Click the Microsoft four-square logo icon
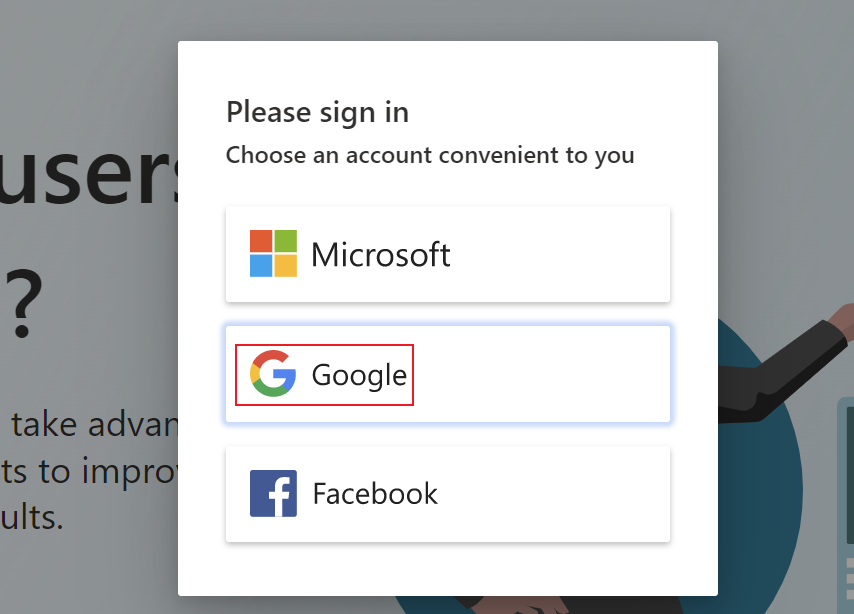Viewport: 854px width, 614px height. coord(273,253)
